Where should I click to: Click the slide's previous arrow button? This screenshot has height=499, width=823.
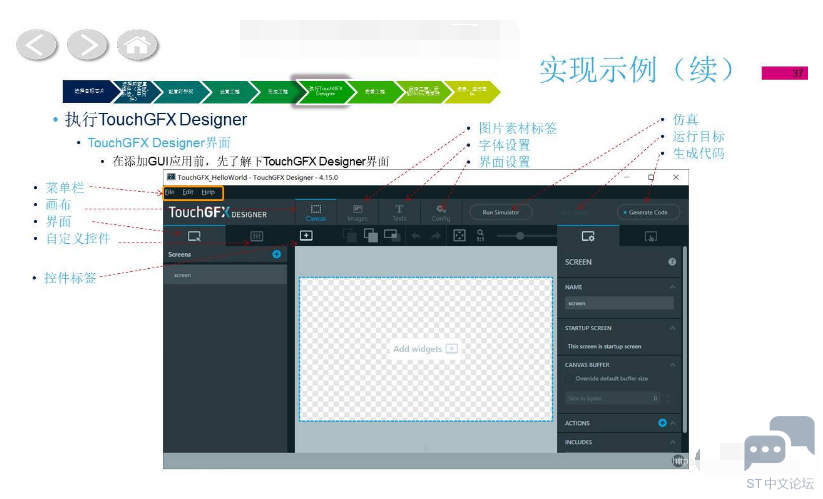(x=36, y=45)
